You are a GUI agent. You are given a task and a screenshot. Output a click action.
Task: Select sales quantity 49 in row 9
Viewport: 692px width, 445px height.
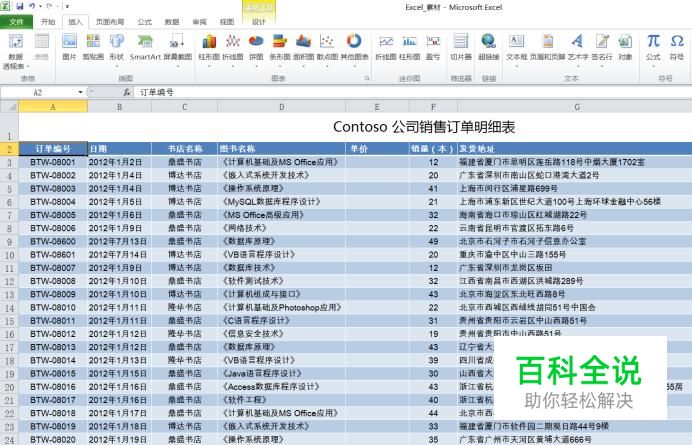pyautogui.click(x=433, y=241)
